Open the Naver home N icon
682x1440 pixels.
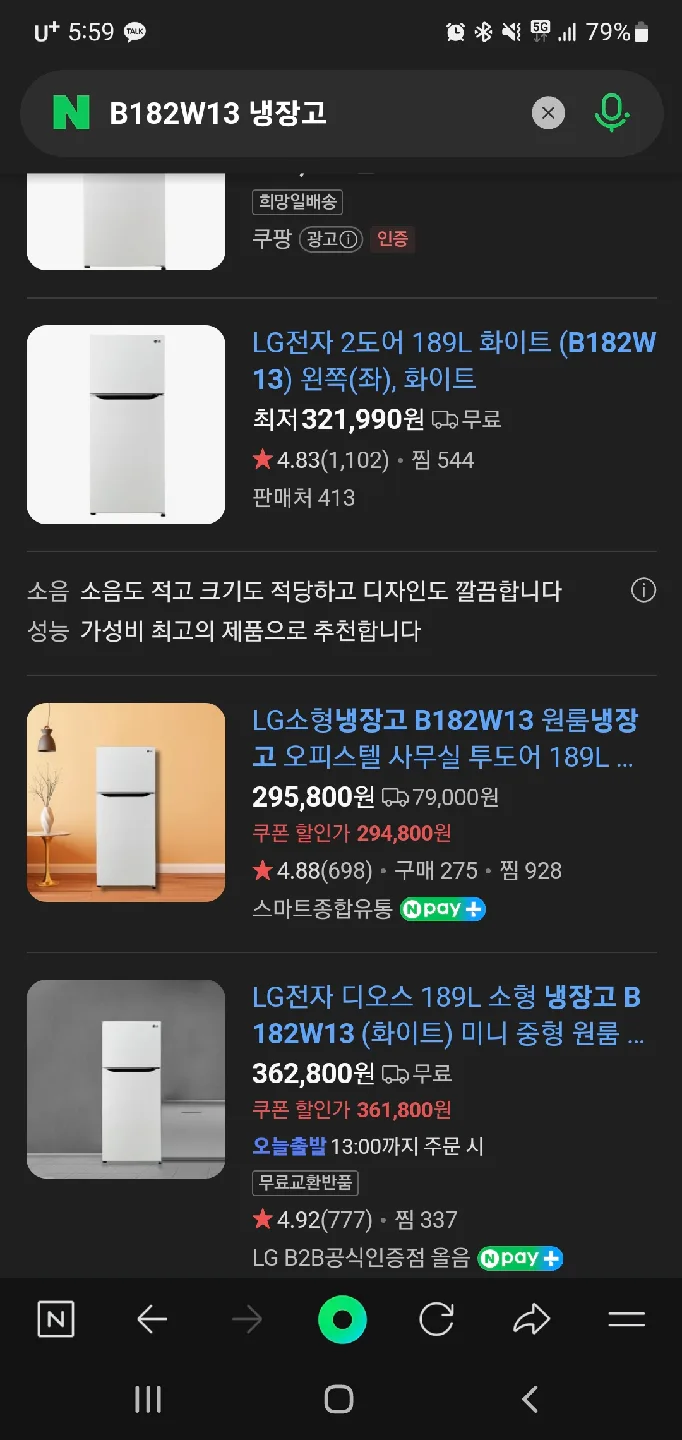pyautogui.click(x=56, y=1320)
